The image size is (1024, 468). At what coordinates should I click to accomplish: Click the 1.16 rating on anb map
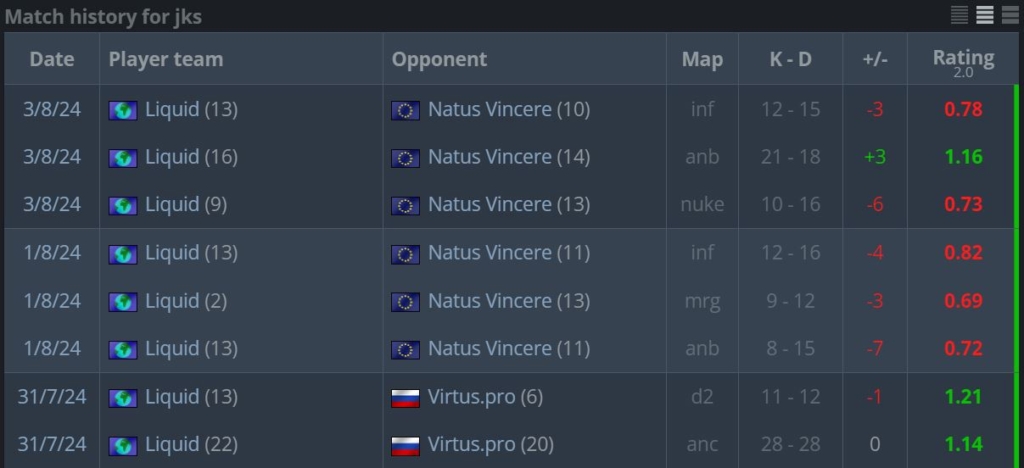coord(963,157)
